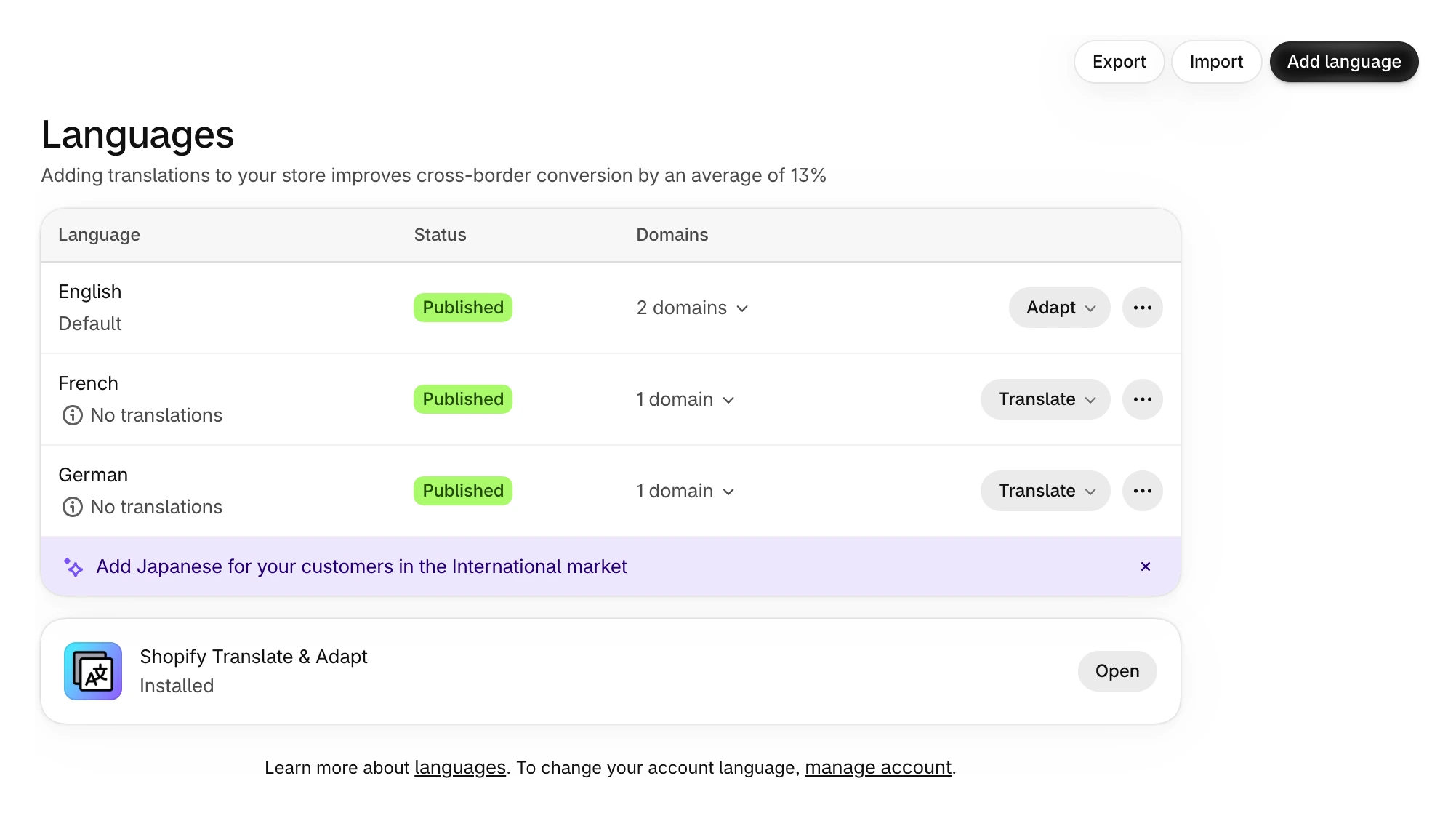Select the German language name

93,475
